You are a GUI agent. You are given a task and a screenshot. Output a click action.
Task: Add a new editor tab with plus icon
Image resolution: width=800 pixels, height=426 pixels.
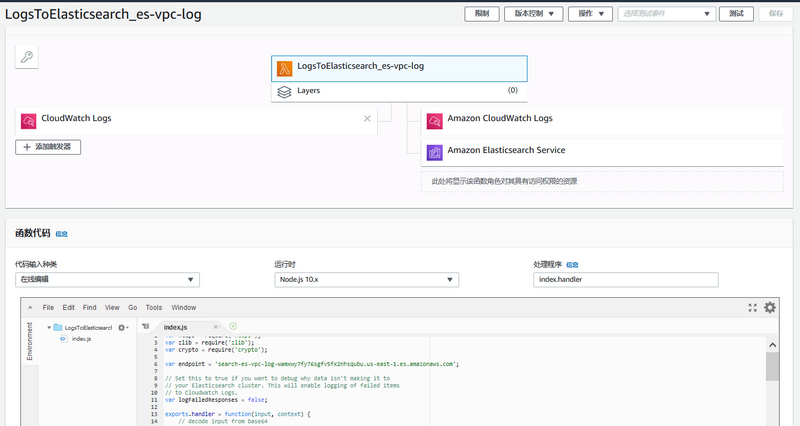click(233, 326)
